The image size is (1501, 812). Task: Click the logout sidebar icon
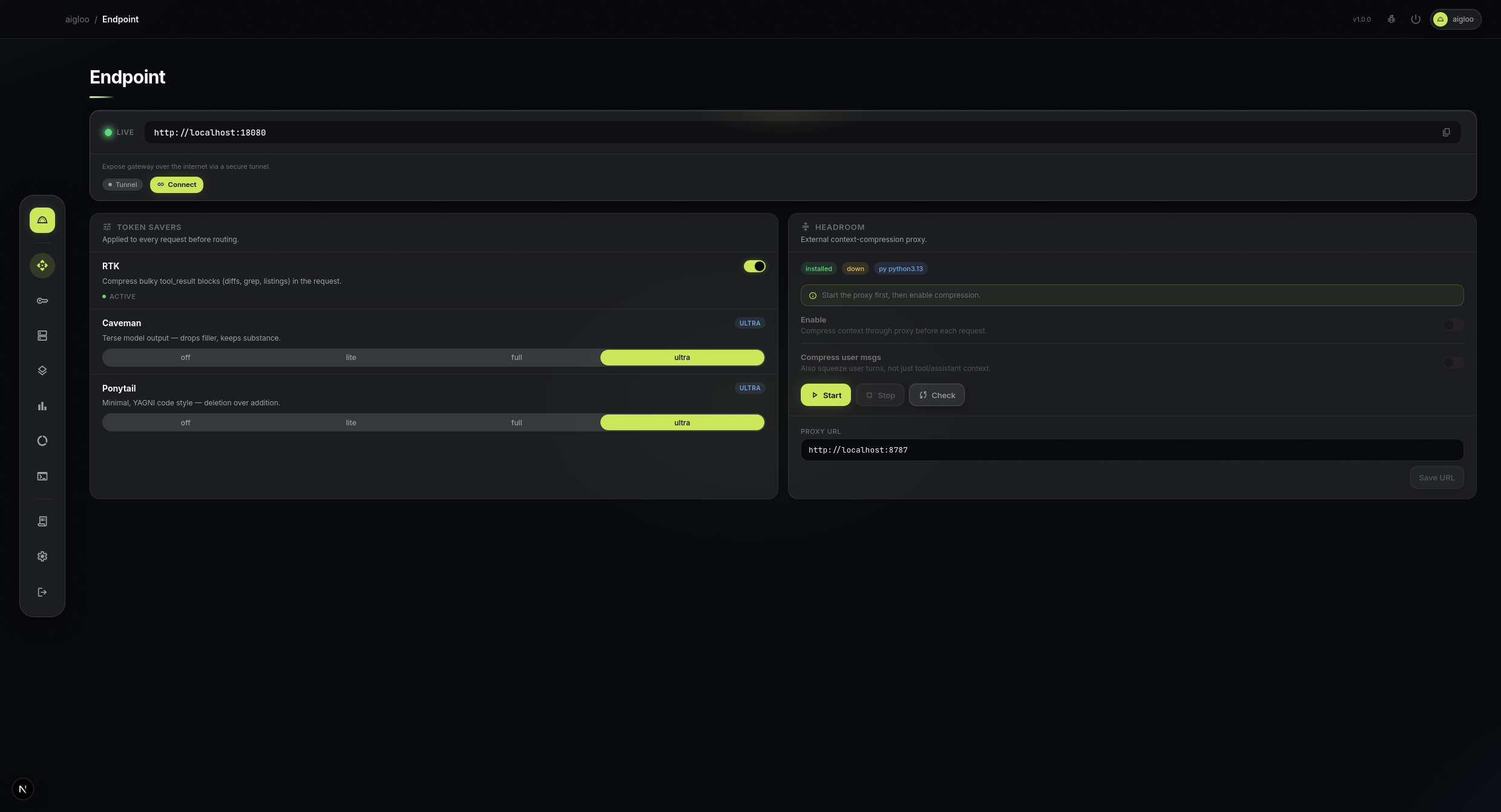pos(42,592)
